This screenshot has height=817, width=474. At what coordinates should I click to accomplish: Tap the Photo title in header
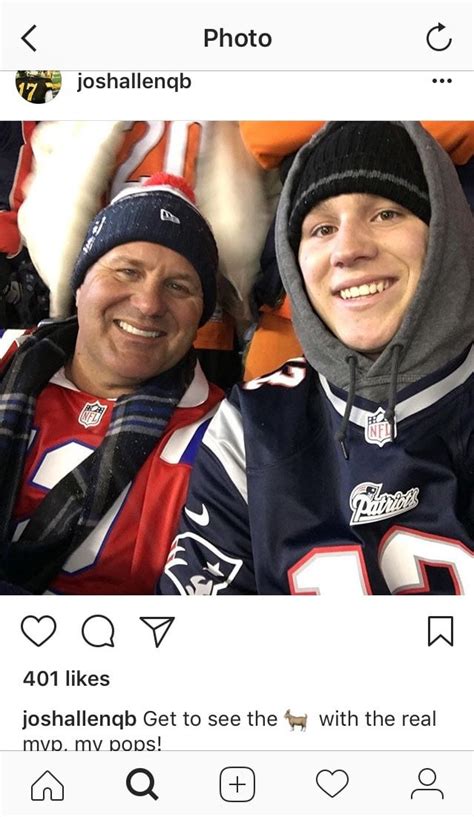(x=238, y=38)
